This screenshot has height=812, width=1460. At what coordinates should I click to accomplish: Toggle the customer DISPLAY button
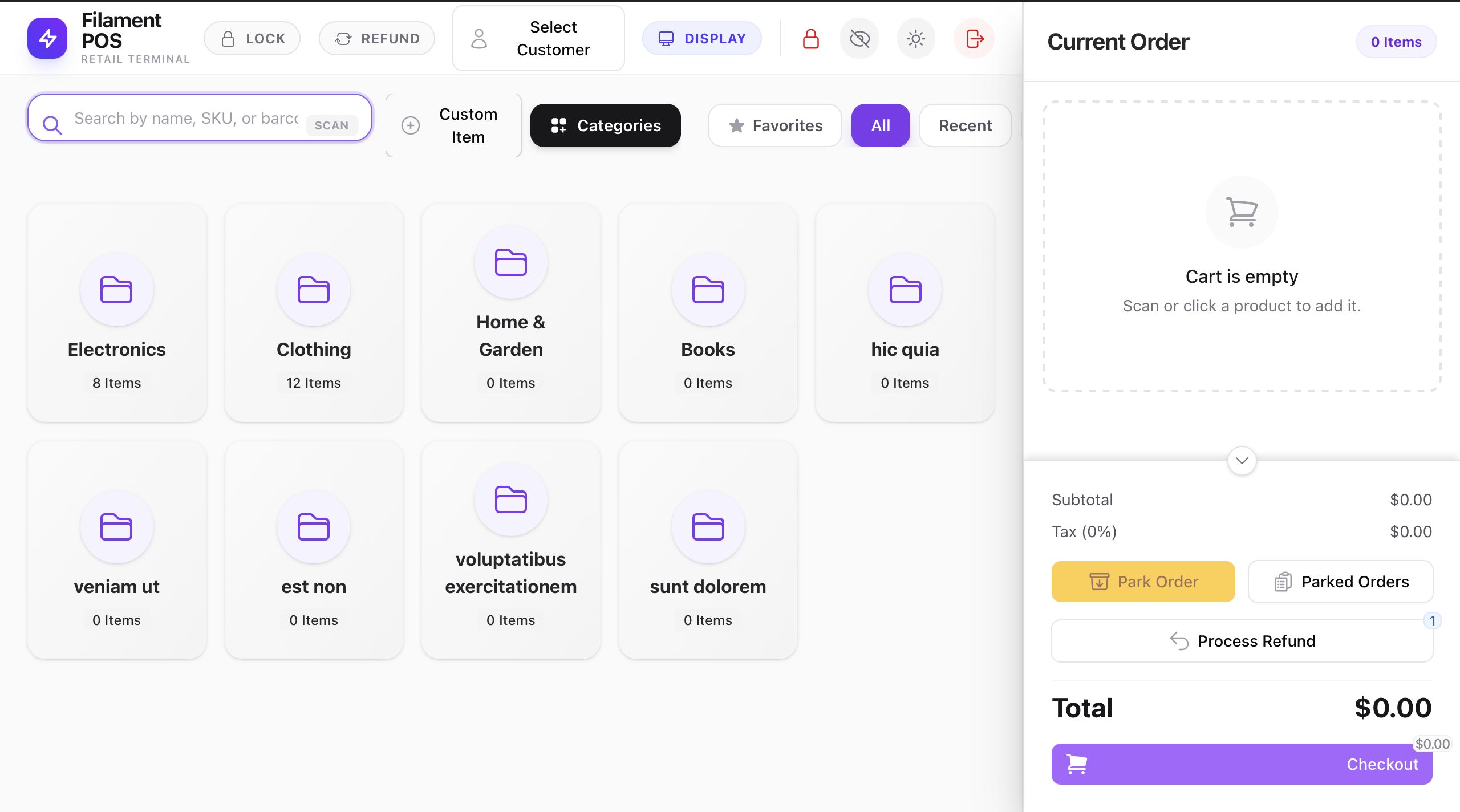point(702,39)
